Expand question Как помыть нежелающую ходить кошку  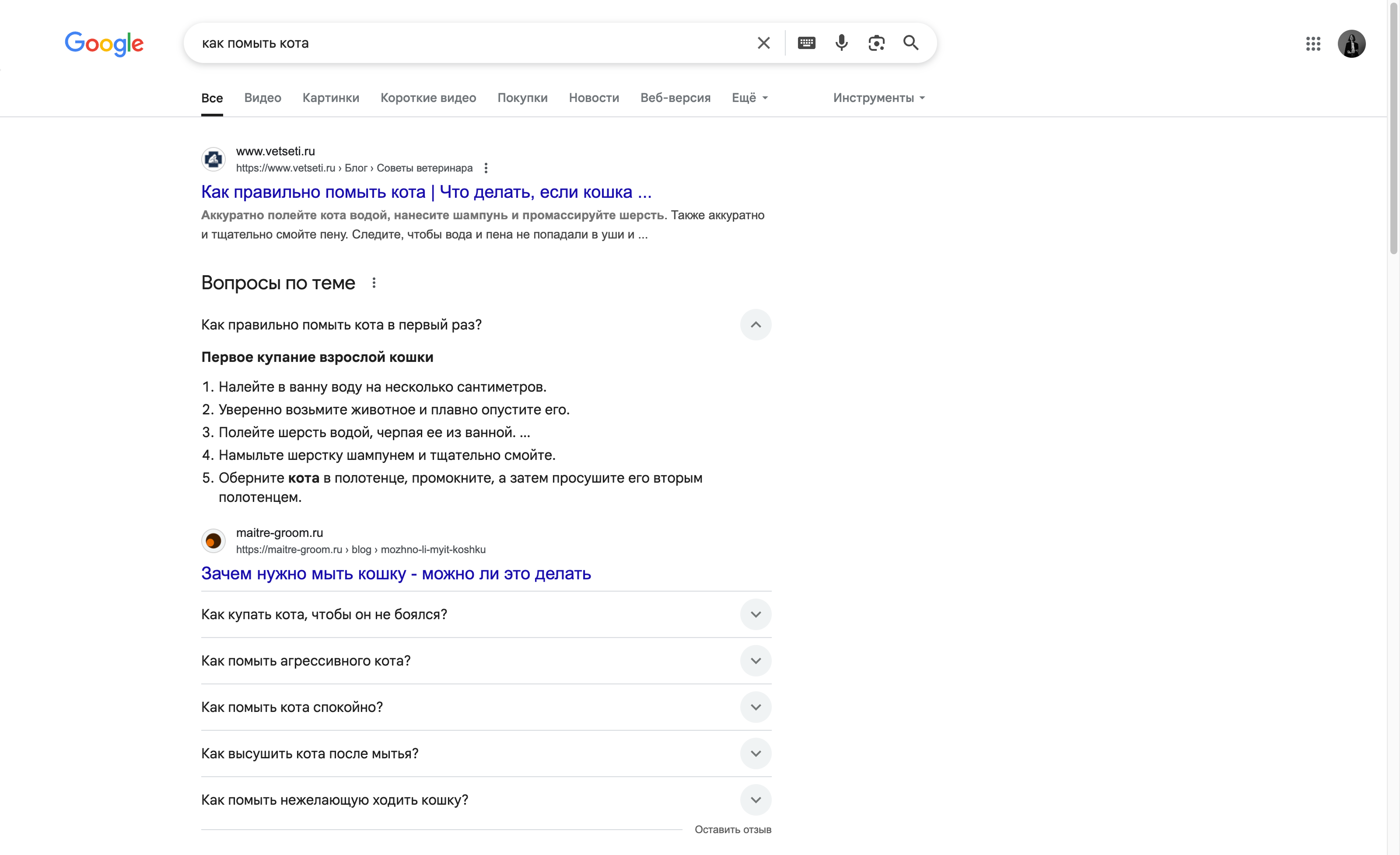click(x=755, y=800)
